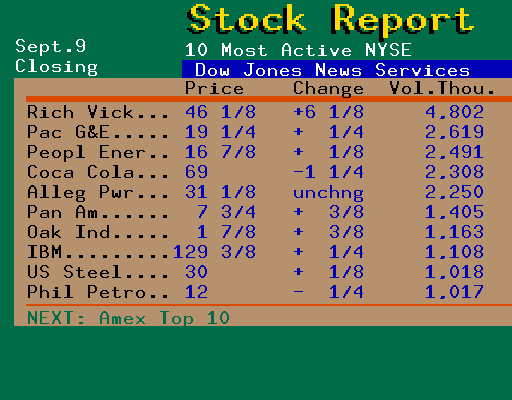Select the Peopl Ener stock name

(86, 153)
